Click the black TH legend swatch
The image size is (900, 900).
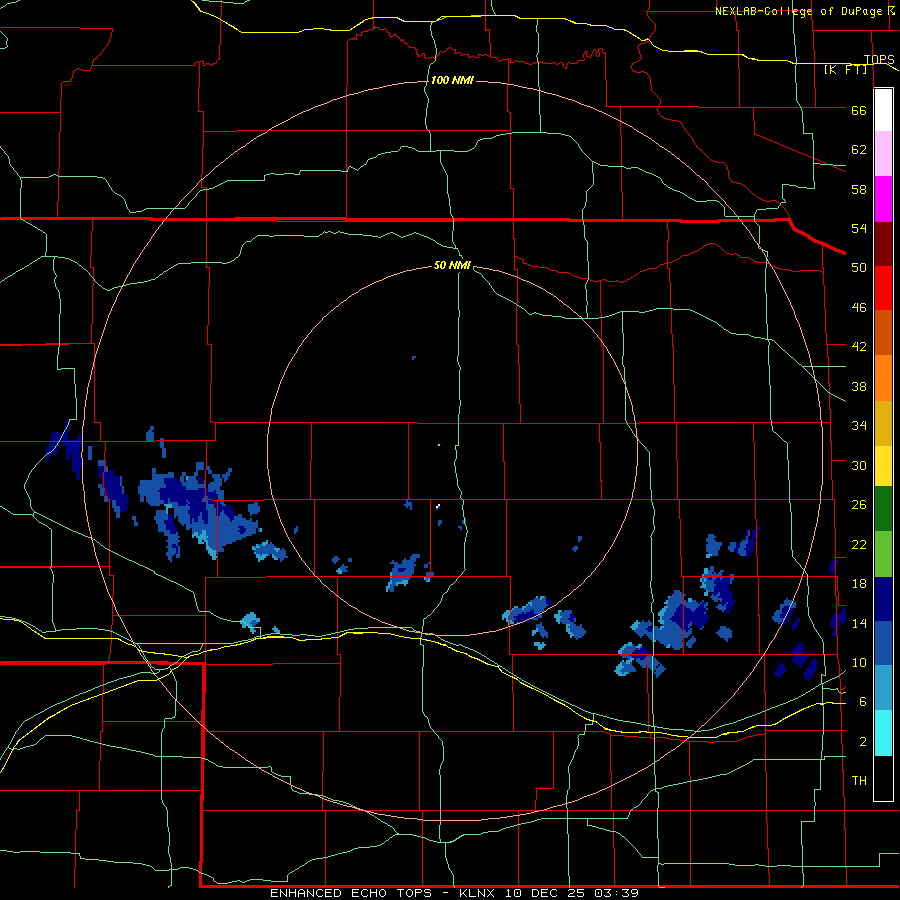(x=883, y=778)
